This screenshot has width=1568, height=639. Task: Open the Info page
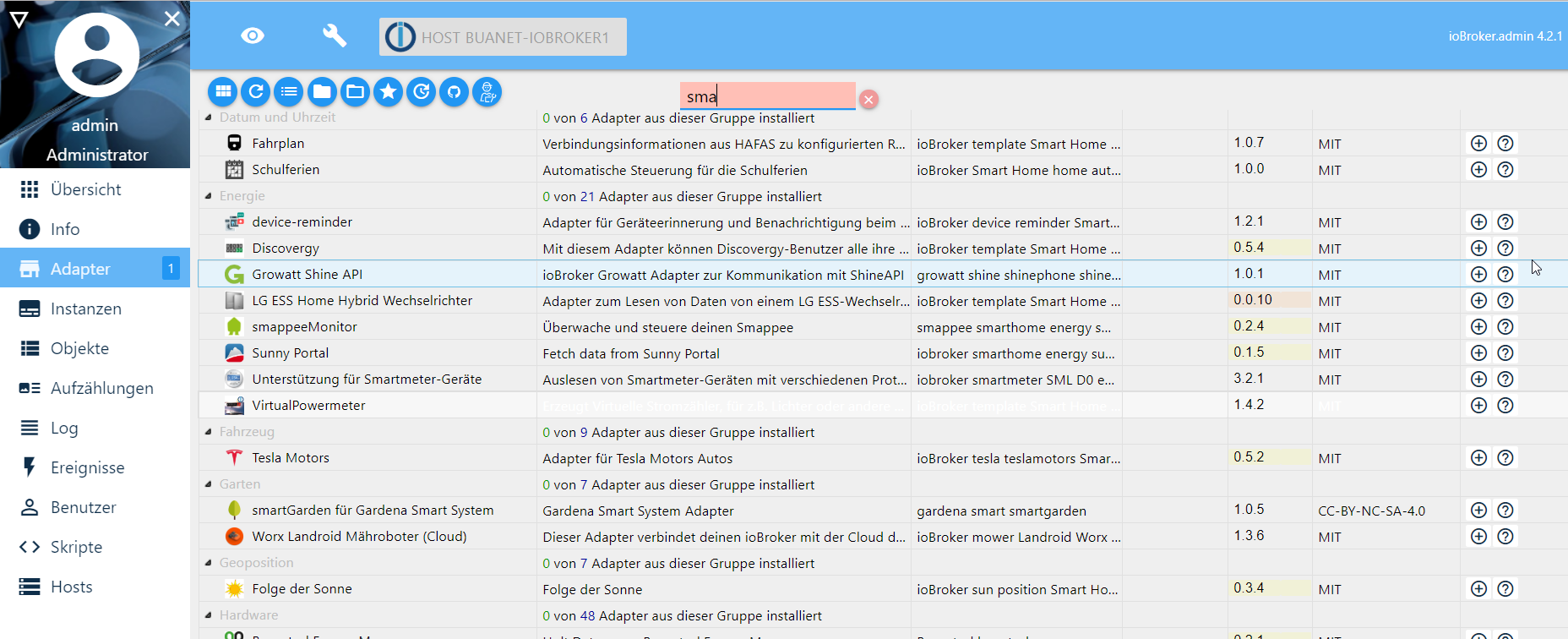point(95,229)
